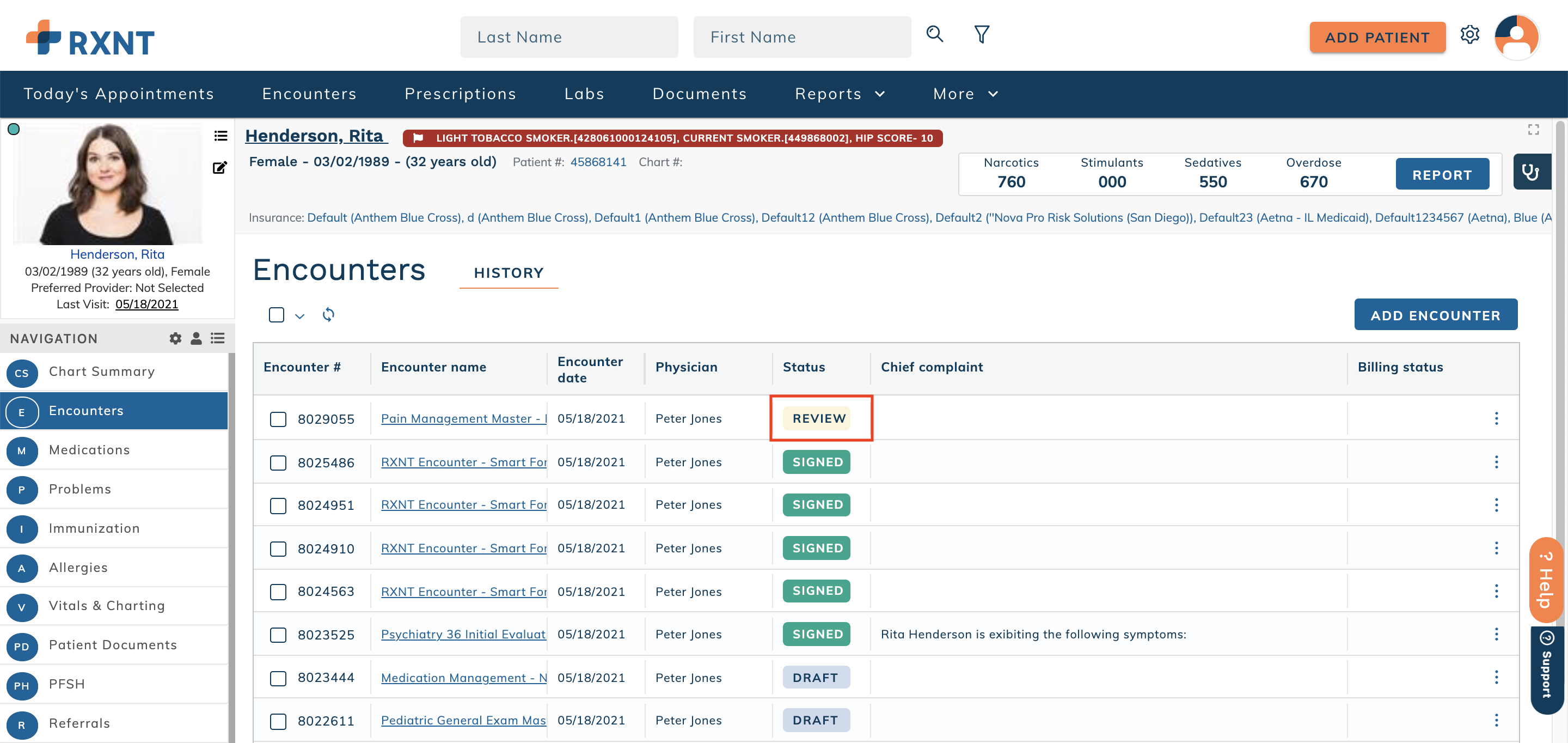This screenshot has height=743, width=1568.
Task: Check the box for encounter 8025486
Action: (x=278, y=463)
